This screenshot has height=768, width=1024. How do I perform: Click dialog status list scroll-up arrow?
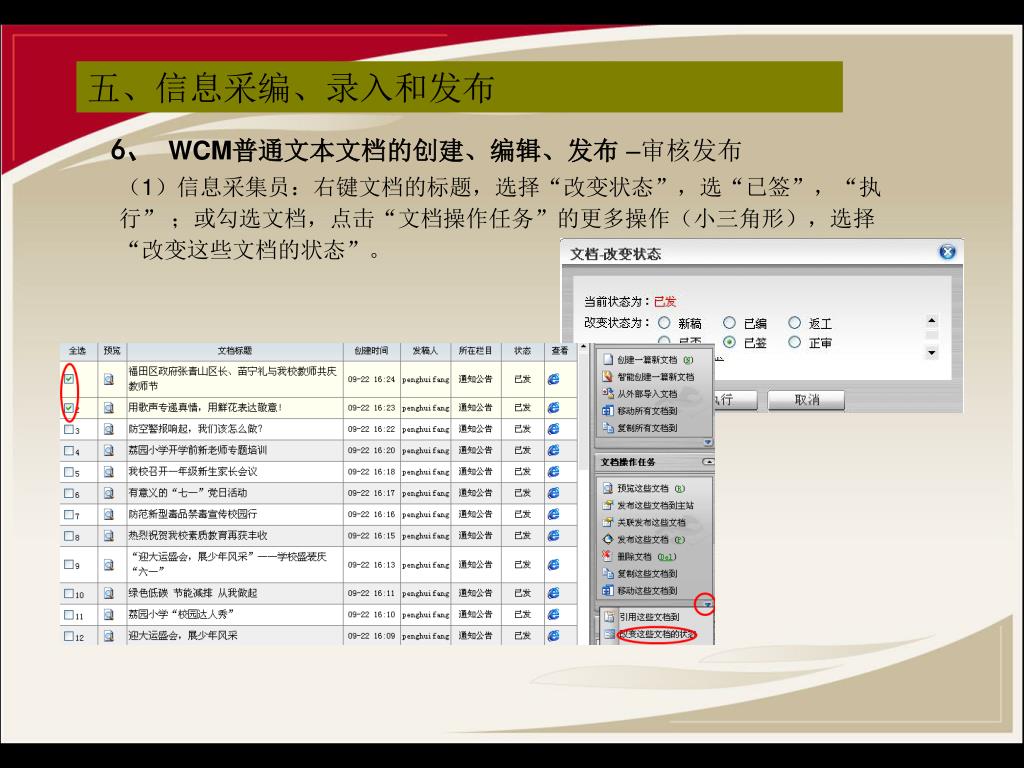932,321
